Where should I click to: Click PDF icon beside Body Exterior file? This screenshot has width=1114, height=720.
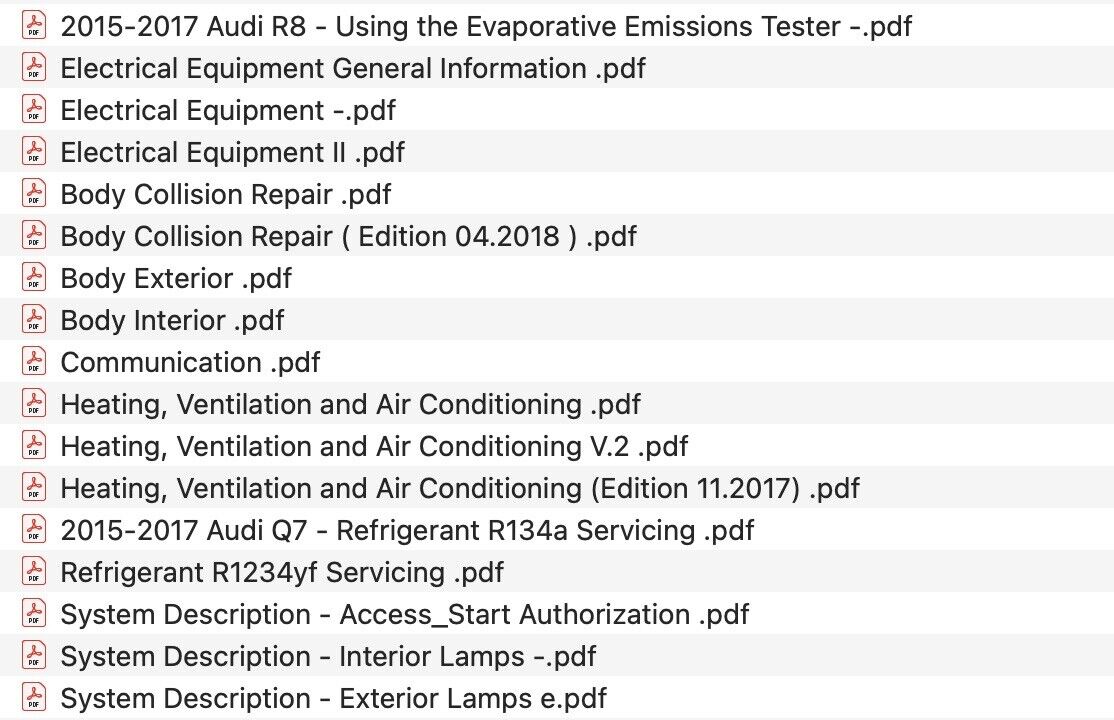click(x=34, y=277)
